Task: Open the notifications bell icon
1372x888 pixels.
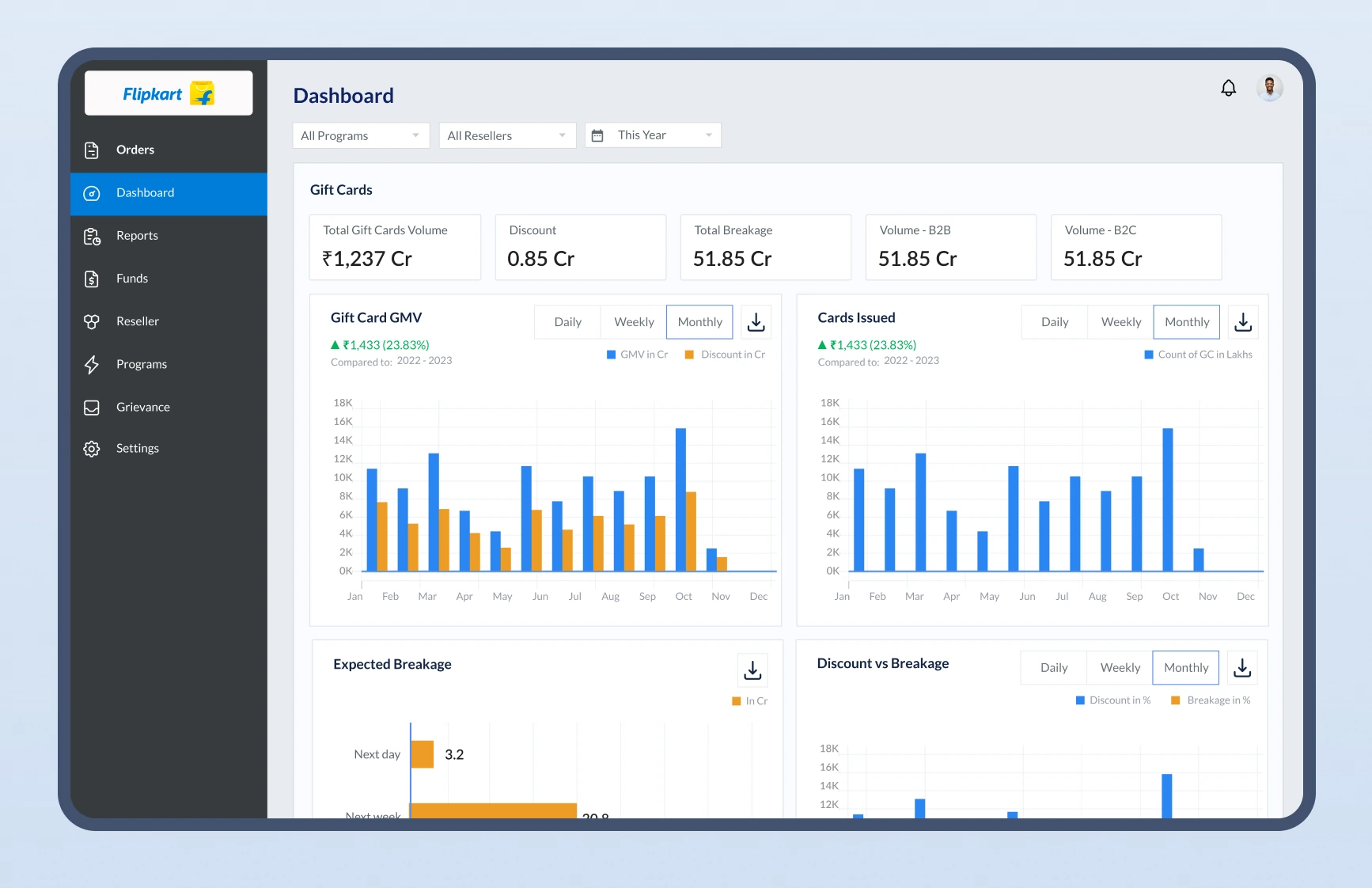Action: tap(1228, 88)
